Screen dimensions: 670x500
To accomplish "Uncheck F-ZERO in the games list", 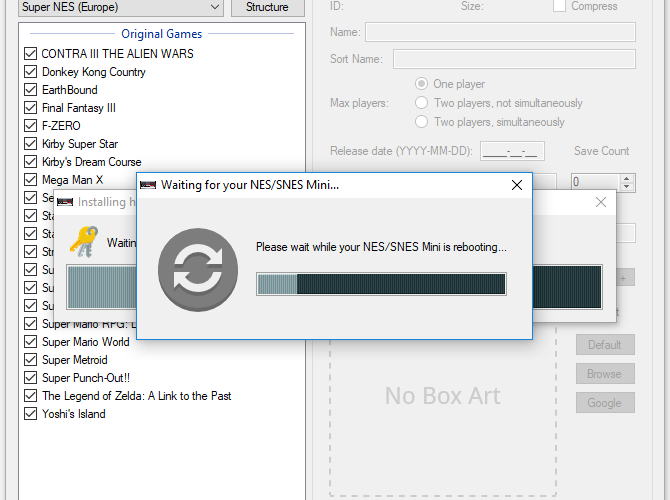I will click(30, 125).
